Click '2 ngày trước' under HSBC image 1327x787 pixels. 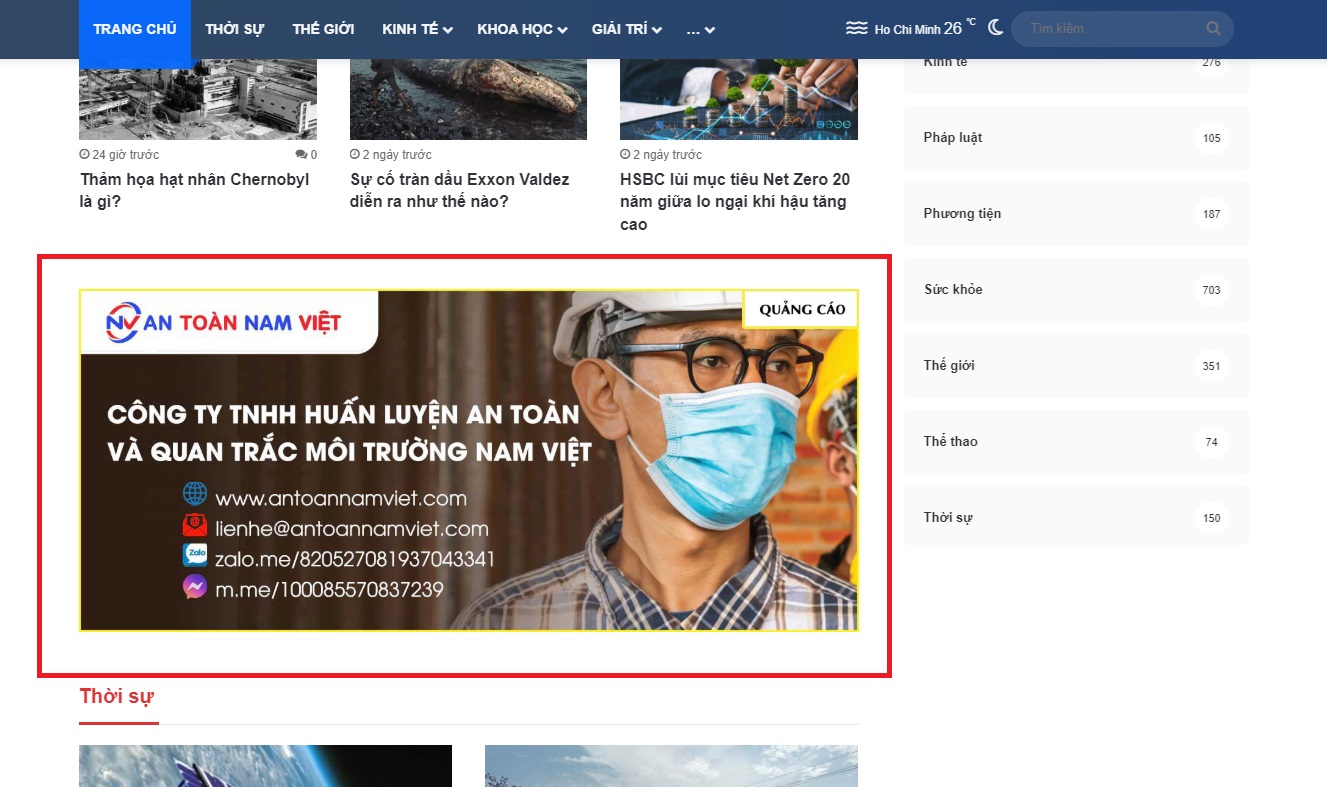661,155
